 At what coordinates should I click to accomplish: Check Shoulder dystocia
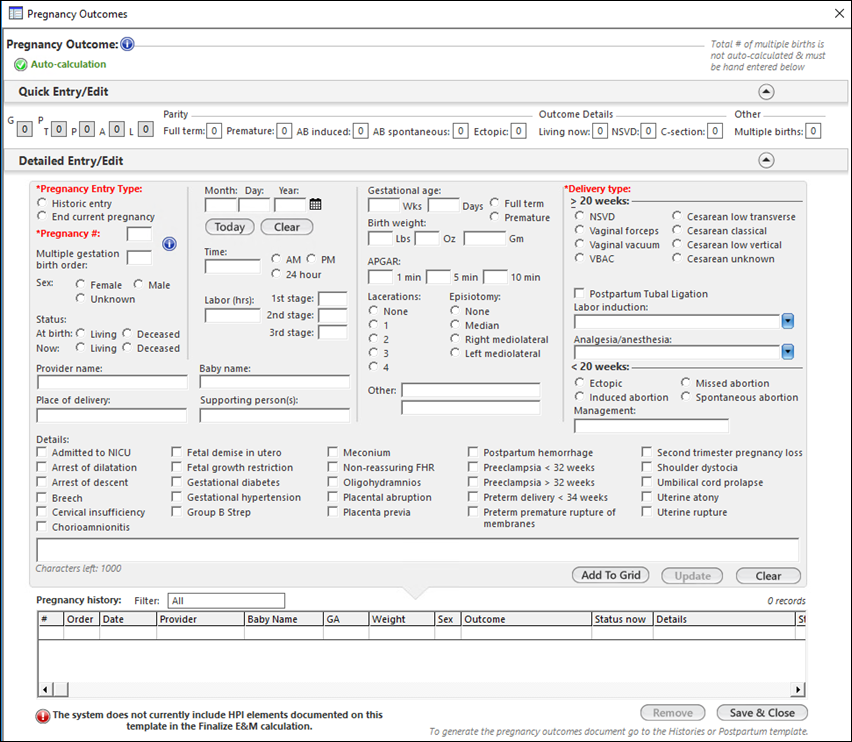click(647, 467)
